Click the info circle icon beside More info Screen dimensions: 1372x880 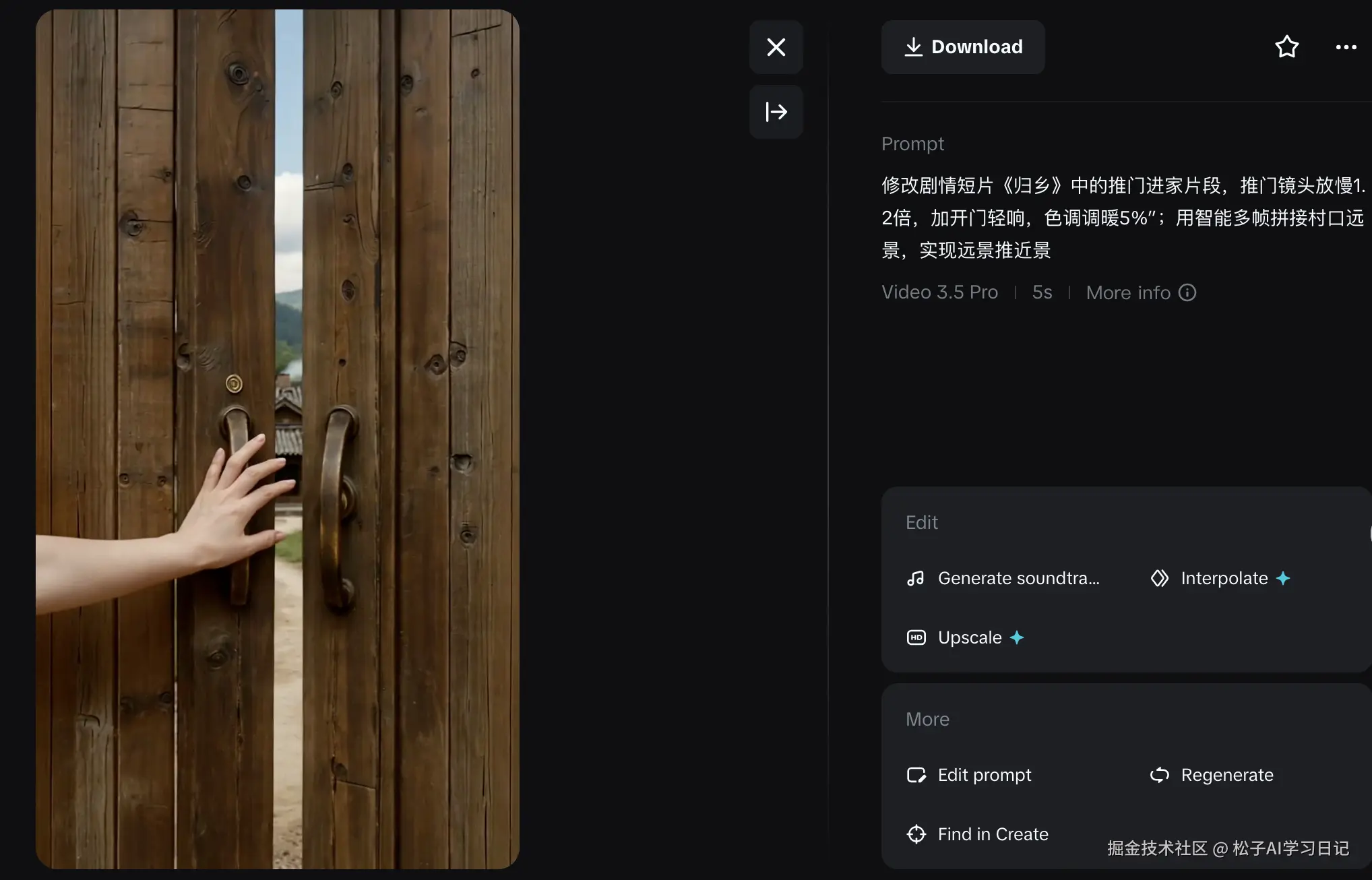(x=1187, y=292)
